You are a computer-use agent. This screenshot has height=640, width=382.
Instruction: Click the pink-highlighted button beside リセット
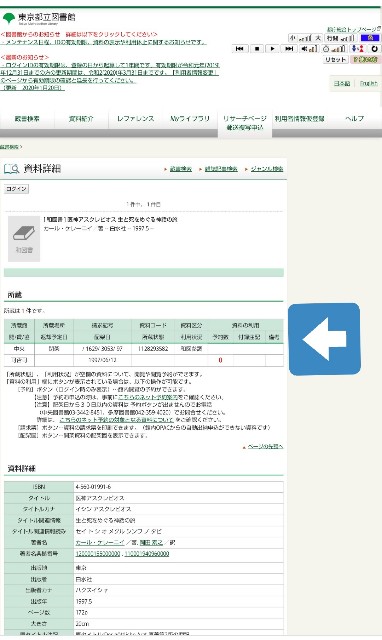pyautogui.click(x=365, y=60)
